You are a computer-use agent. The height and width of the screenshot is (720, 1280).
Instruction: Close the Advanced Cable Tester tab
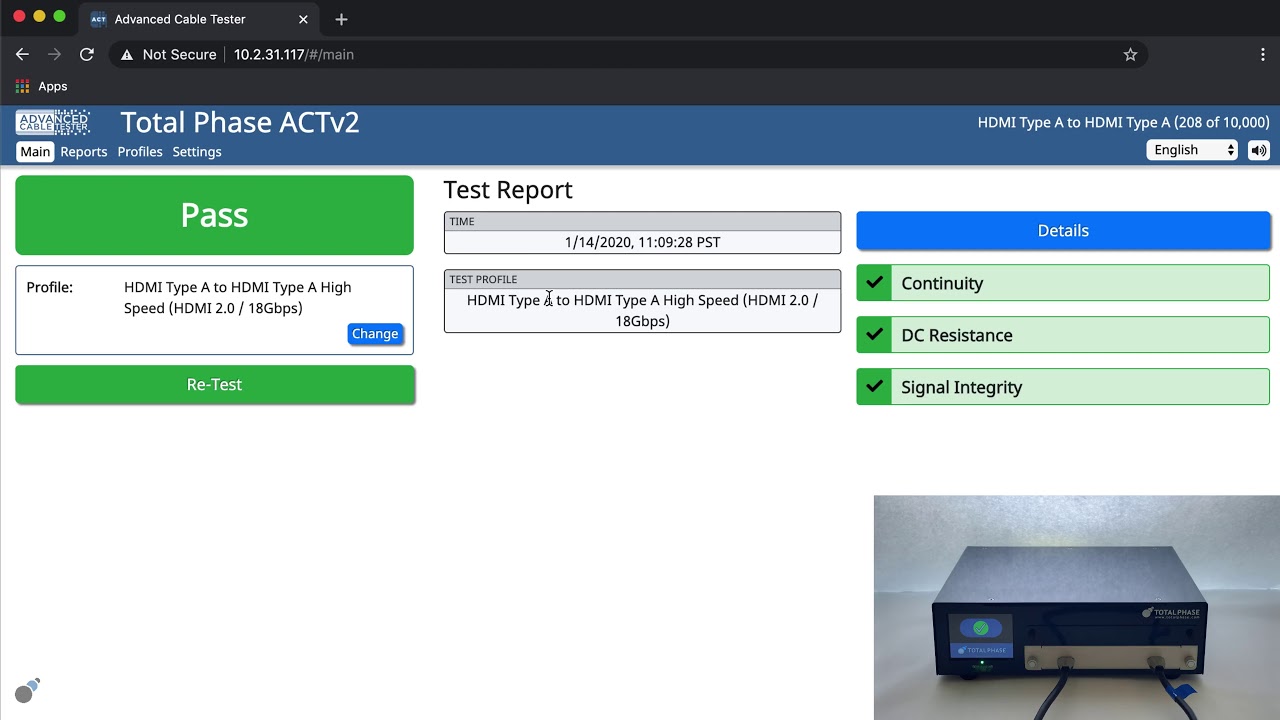303,19
